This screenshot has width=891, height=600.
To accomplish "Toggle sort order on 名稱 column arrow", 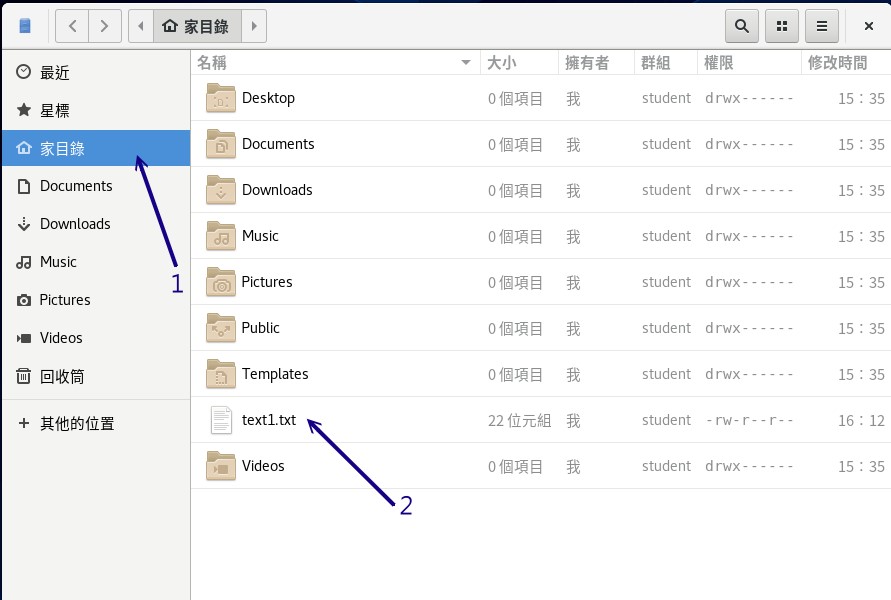I will [x=465, y=63].
